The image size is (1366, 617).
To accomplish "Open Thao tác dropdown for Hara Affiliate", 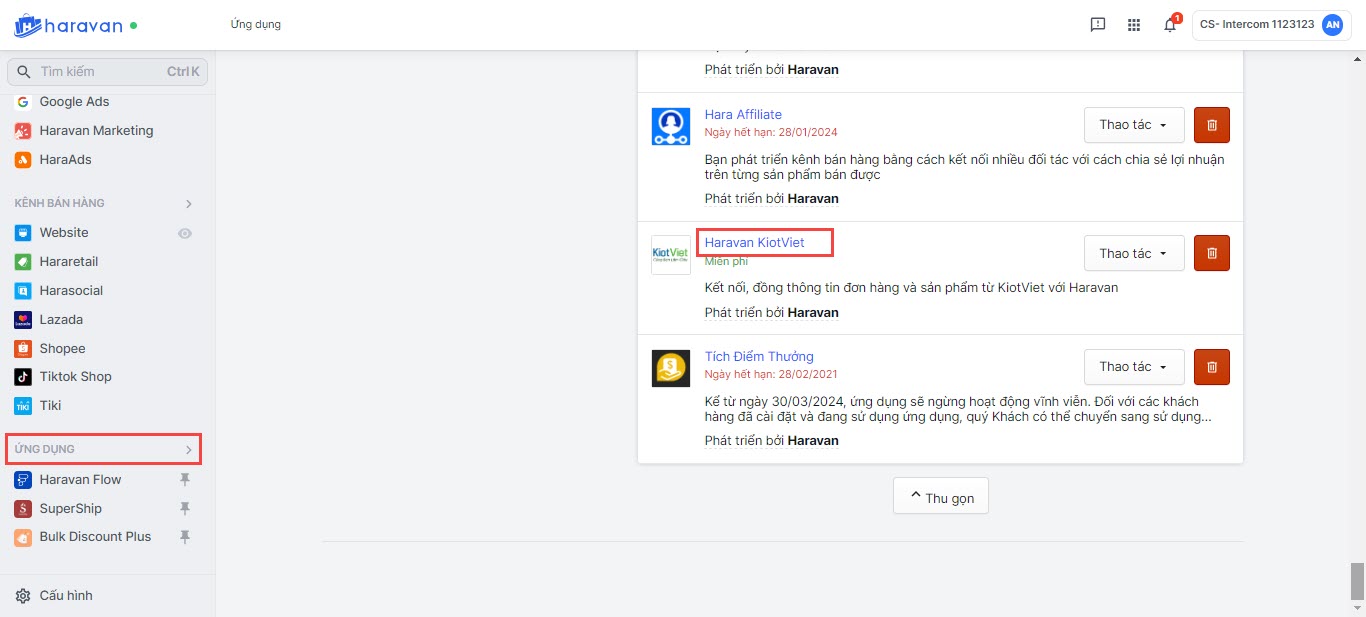I will click(x=1133, y=125).
